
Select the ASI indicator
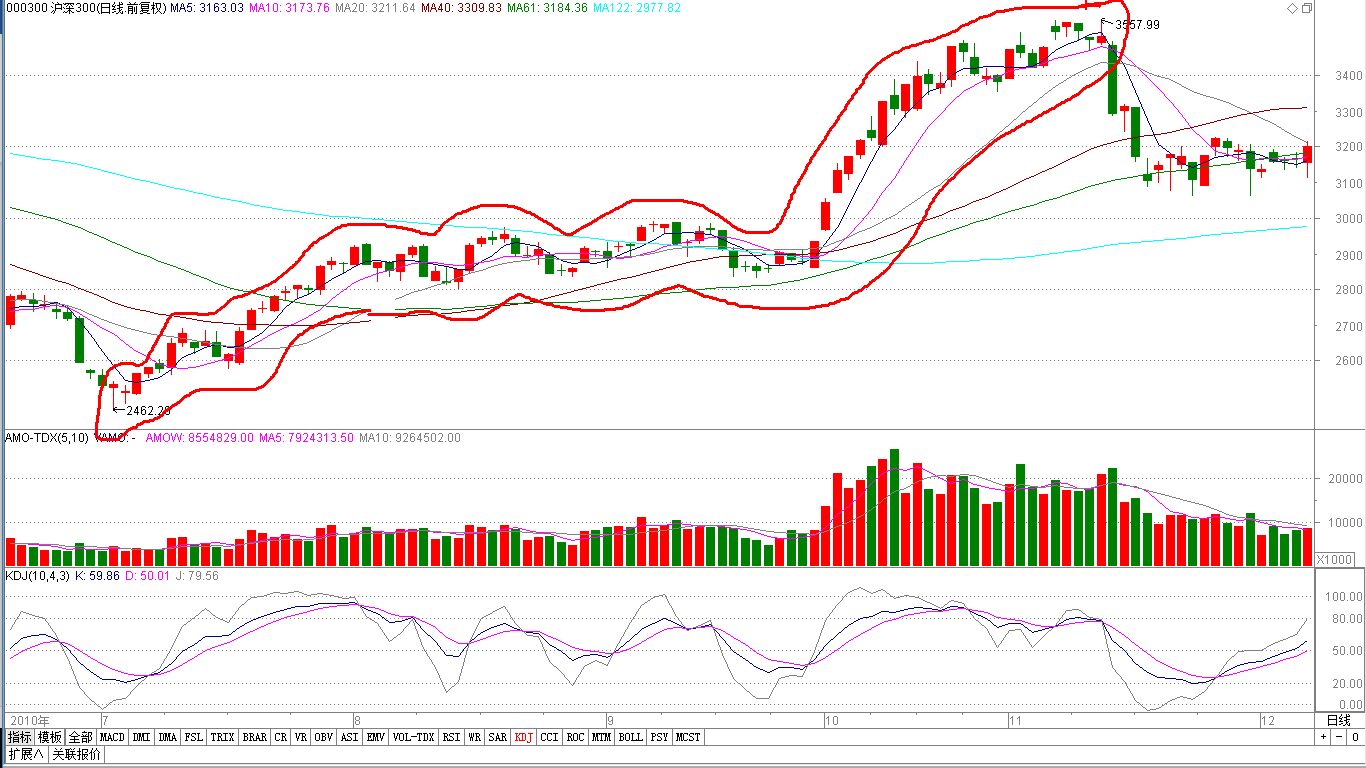[x=350, y=737]
